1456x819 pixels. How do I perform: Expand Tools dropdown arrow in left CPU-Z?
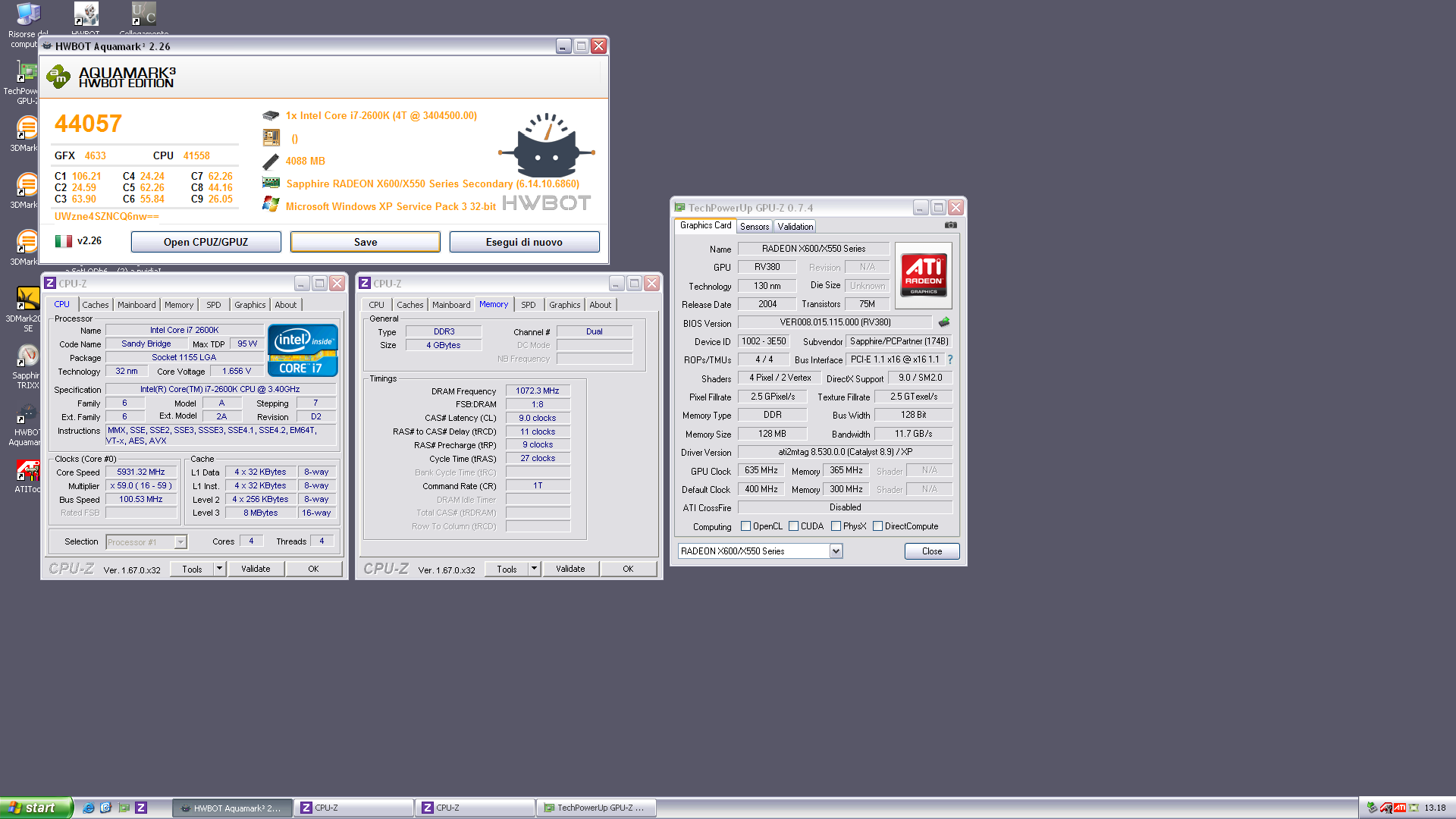point(220,569)
